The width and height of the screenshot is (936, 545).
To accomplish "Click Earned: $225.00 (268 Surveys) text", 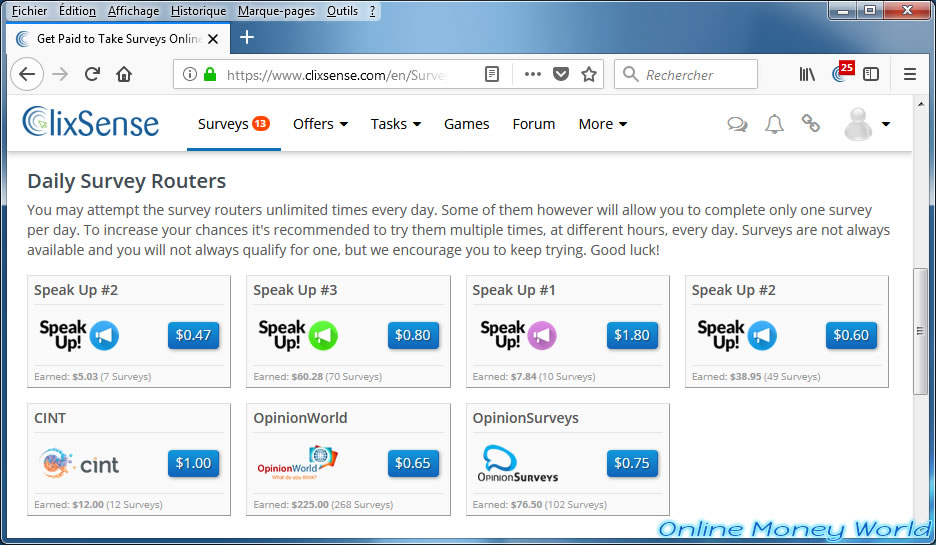I will pyautogui.click(x=323, y=504).
